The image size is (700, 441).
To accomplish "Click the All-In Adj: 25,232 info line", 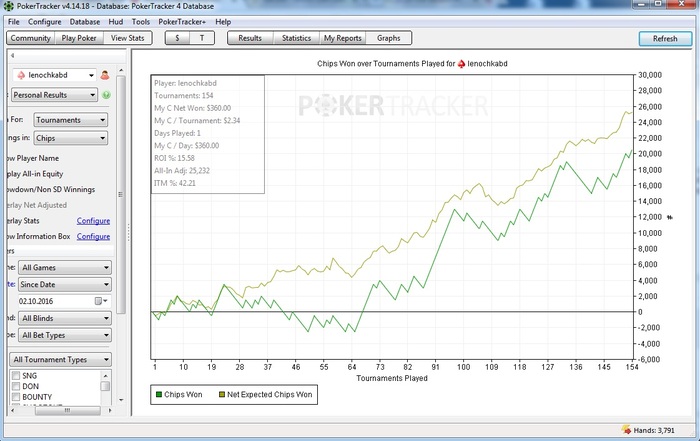I will click(182, 171).
